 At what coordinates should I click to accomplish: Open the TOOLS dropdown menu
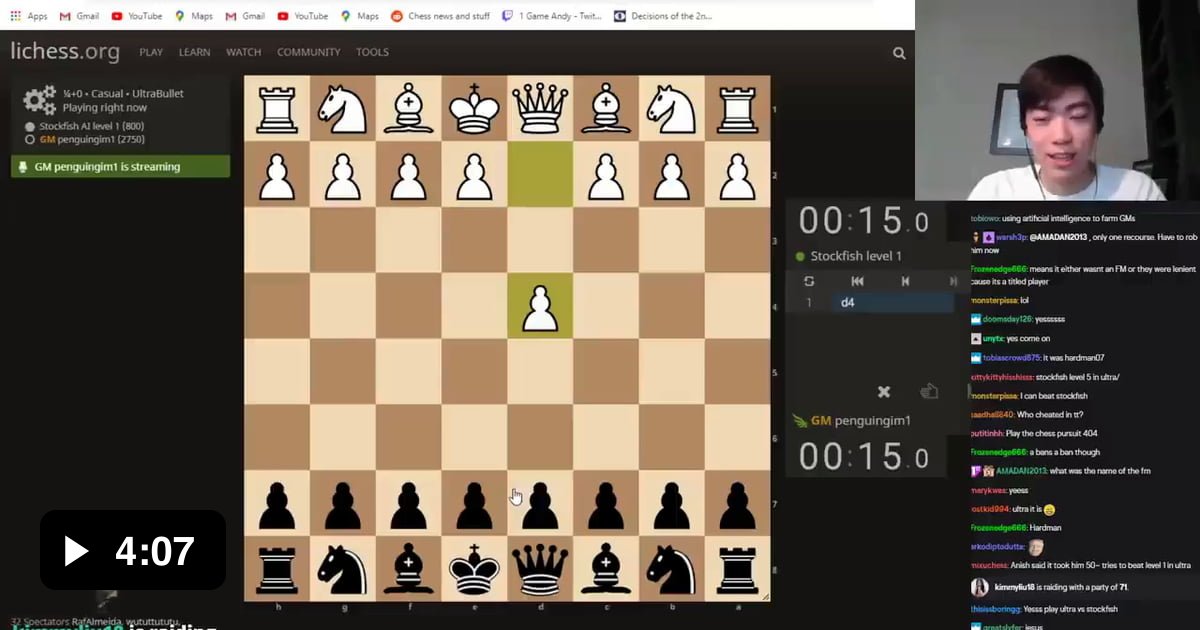click(x=372, y=52)
